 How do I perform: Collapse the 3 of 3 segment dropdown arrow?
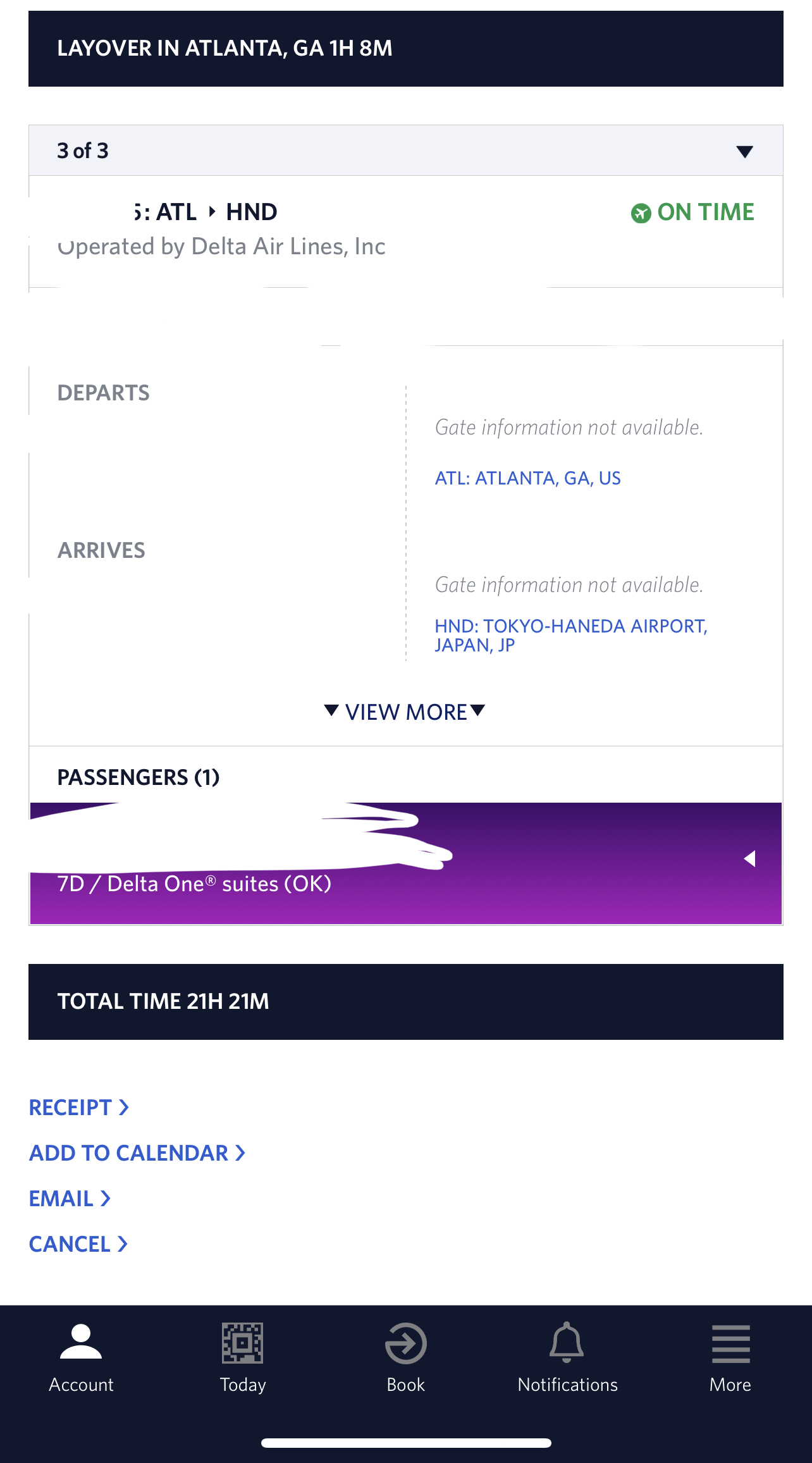coord(745,151)
